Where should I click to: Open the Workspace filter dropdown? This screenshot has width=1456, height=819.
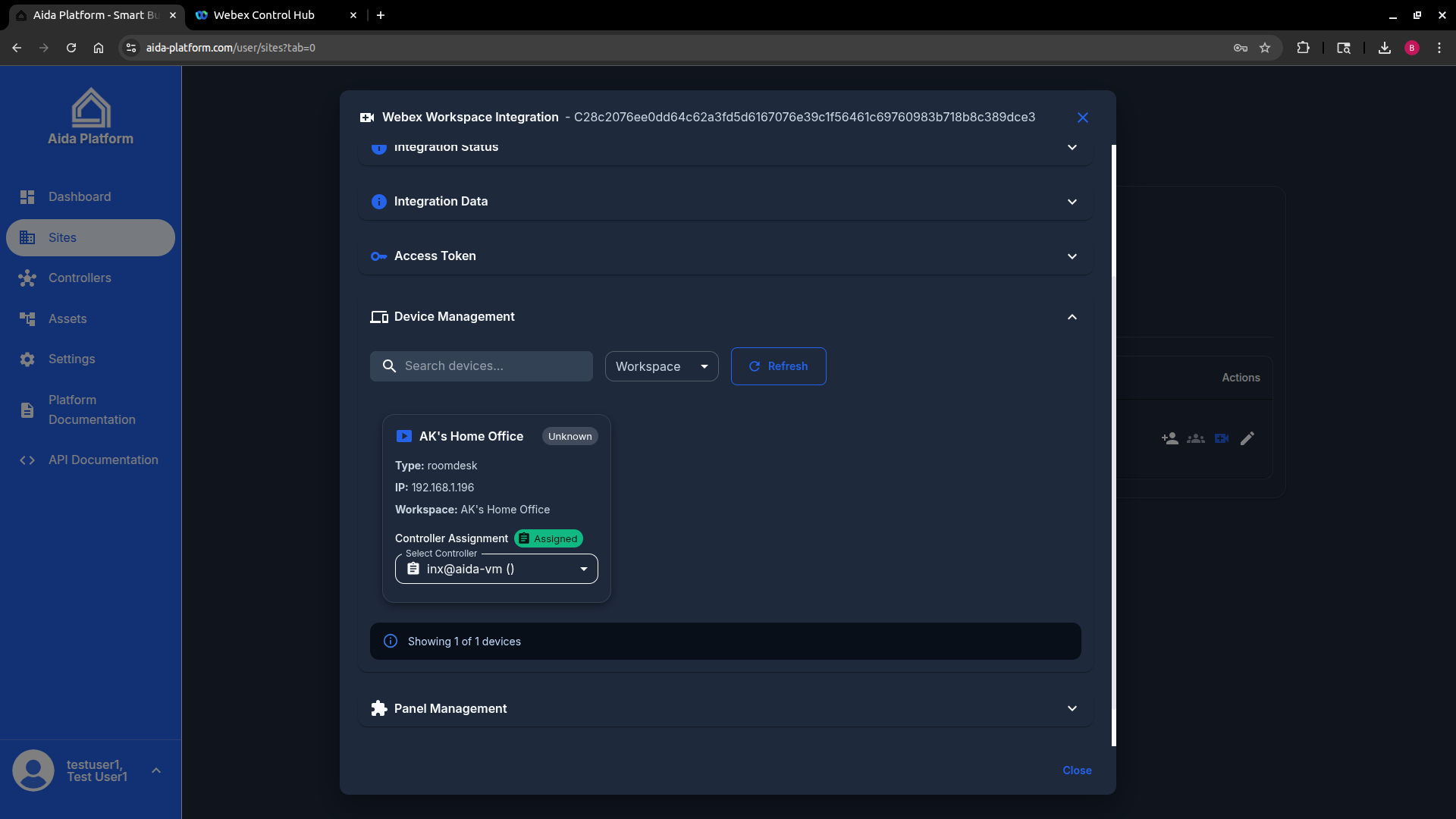point(661,366)
